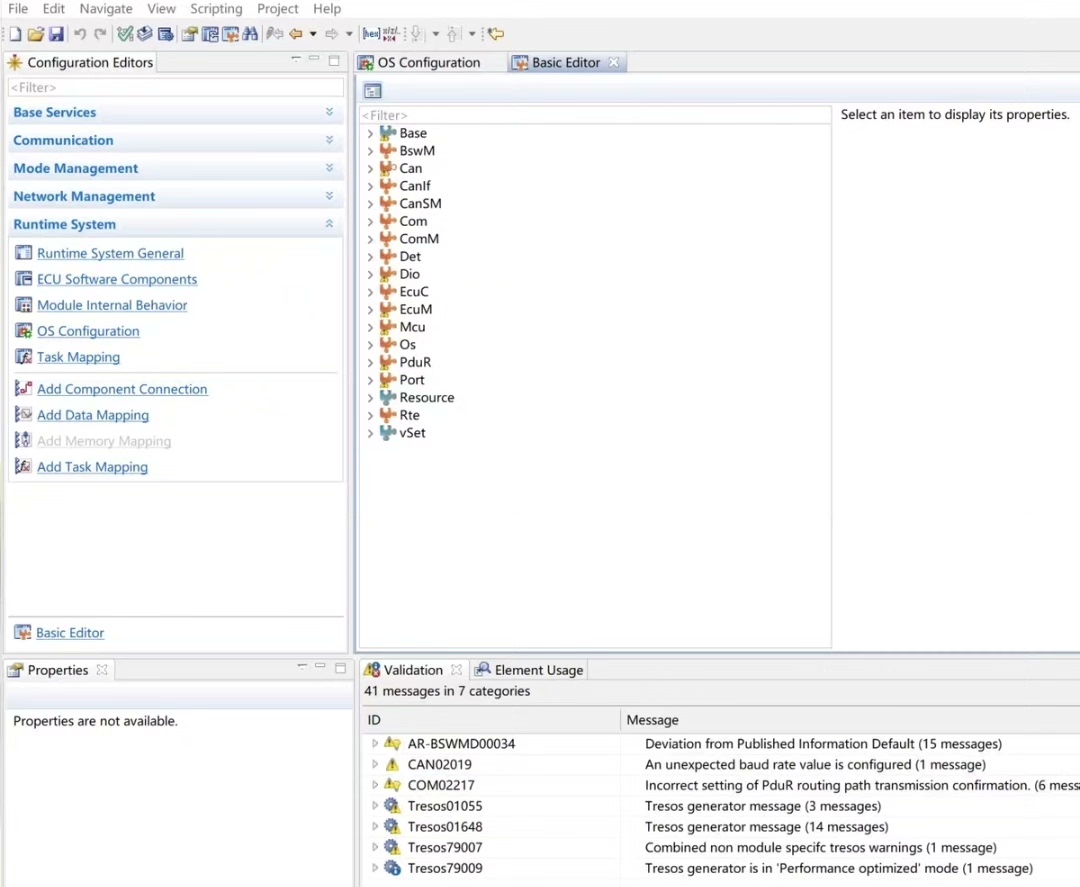Open Module Internal Behavior link
The image size is (1080, 887).
[112, 305]
